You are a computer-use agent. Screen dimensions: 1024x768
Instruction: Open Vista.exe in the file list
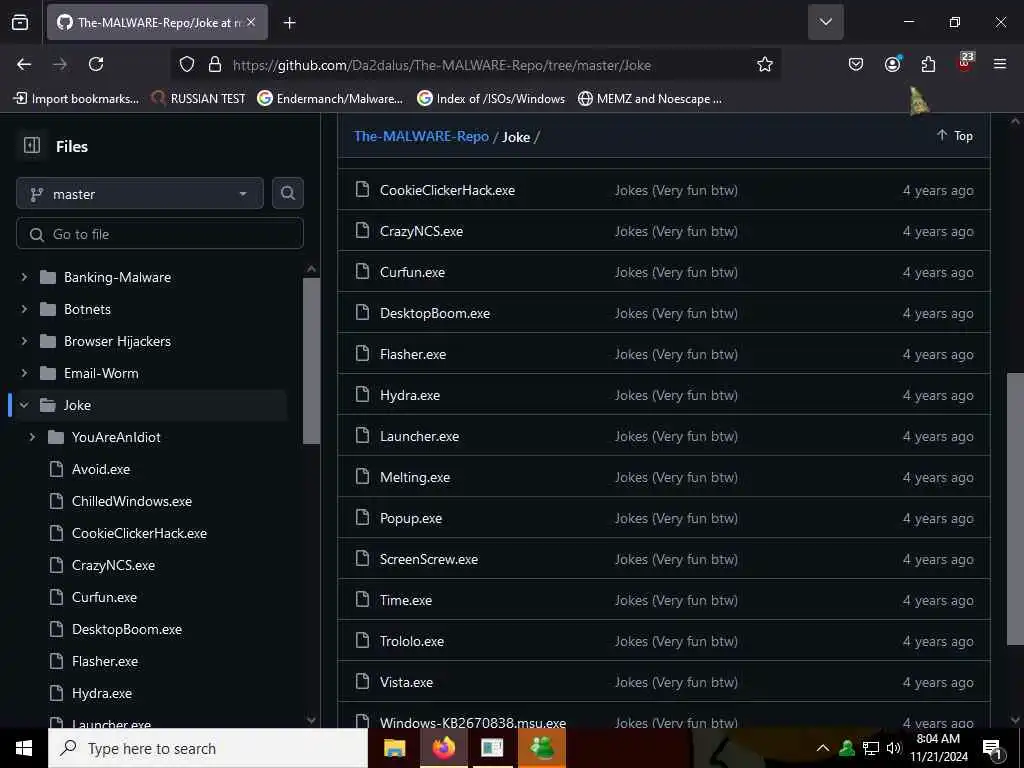[x=406, y=682]
